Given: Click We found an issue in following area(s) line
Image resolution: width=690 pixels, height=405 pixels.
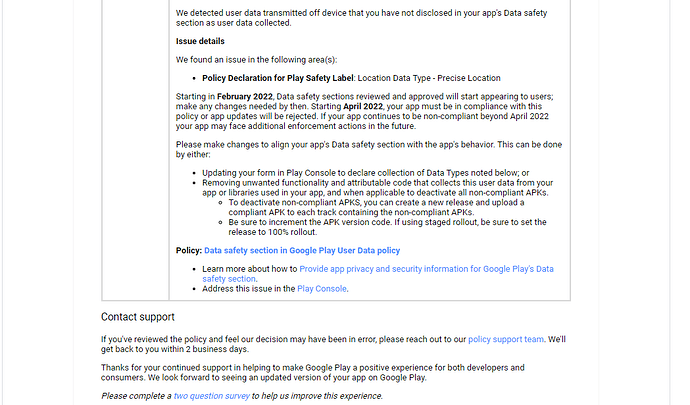Looking at the screenshot, I should tap(257, 59).
